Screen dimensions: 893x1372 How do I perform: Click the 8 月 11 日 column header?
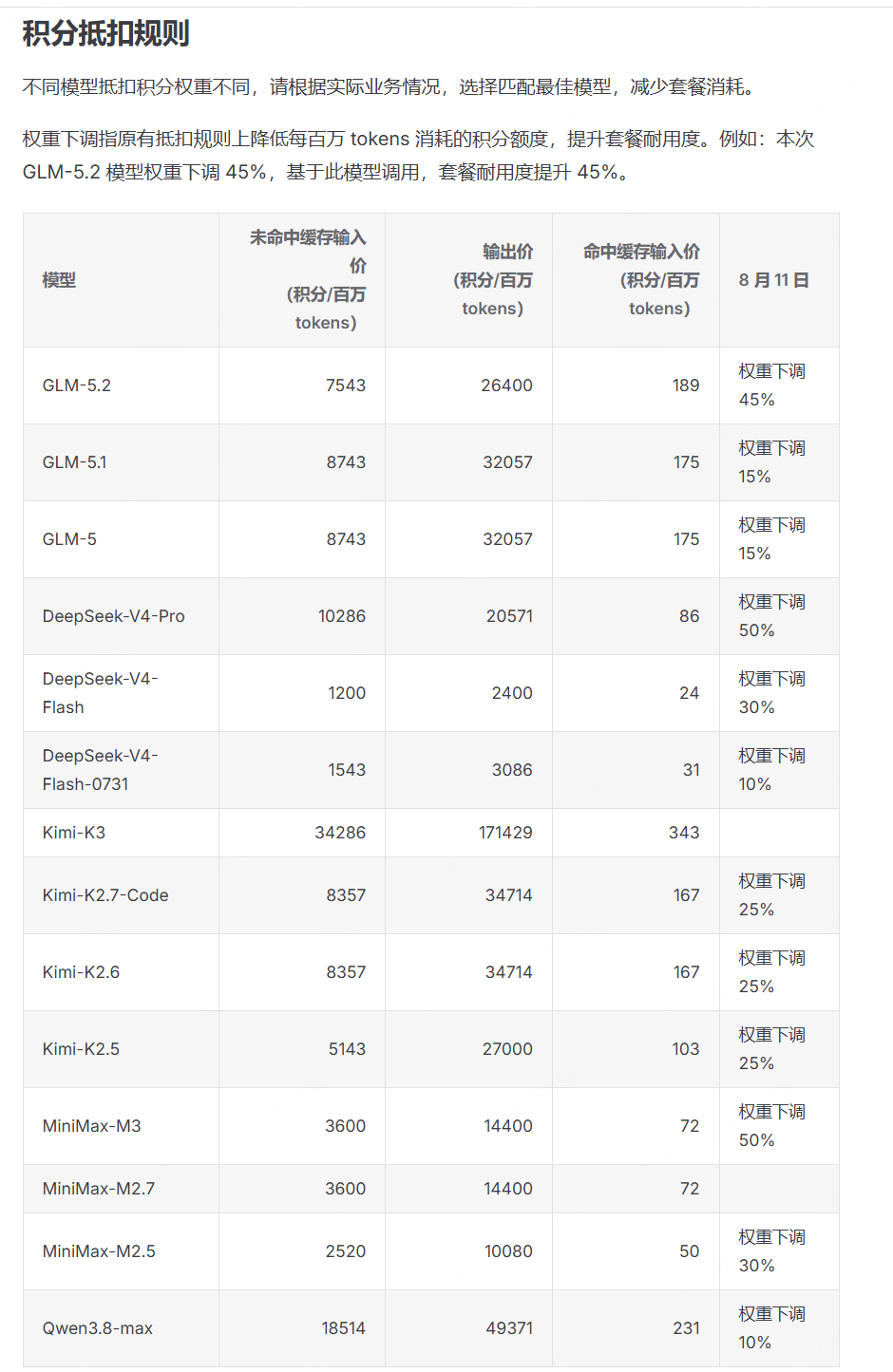pos(774,280)
